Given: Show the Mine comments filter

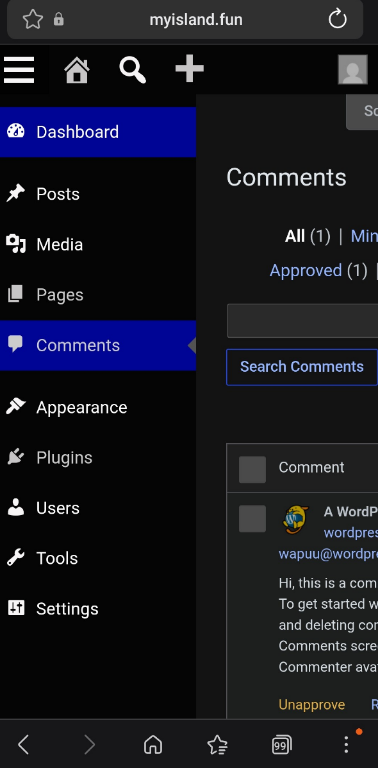Looking at the screenshot, I should pyautogui.click(x=364, y=237).
